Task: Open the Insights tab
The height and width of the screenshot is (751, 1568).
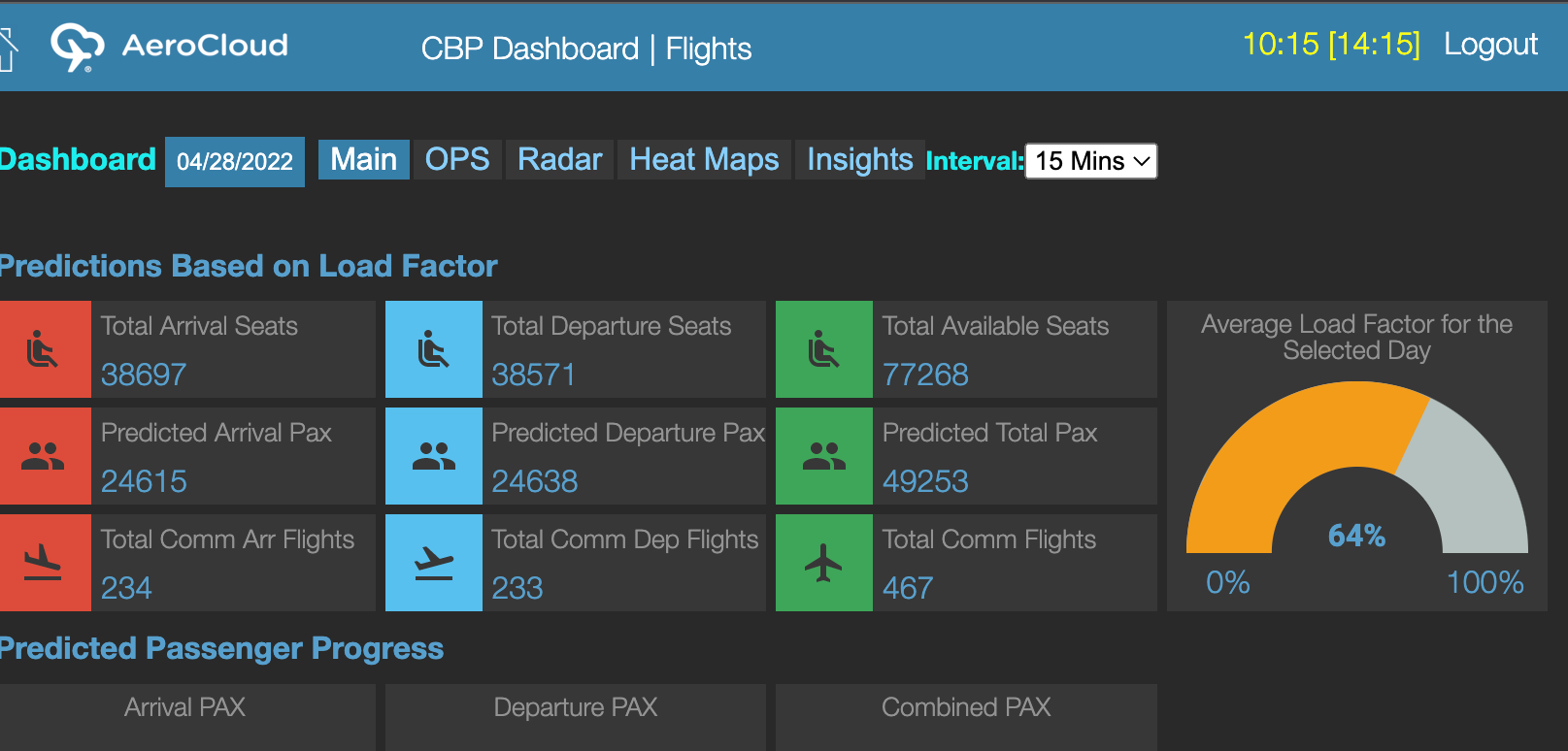Action: coord(859,159)
